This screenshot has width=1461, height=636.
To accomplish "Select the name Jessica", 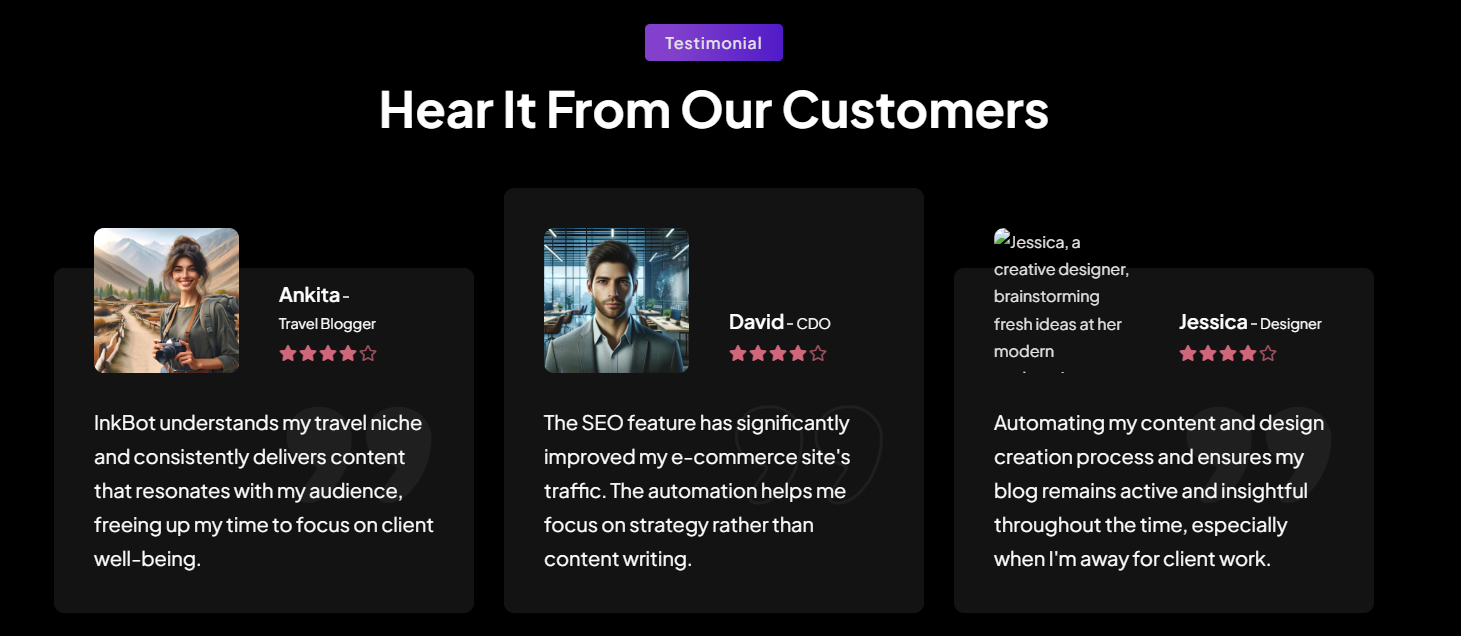I will pyautogui.click(x=1213, y=322).
